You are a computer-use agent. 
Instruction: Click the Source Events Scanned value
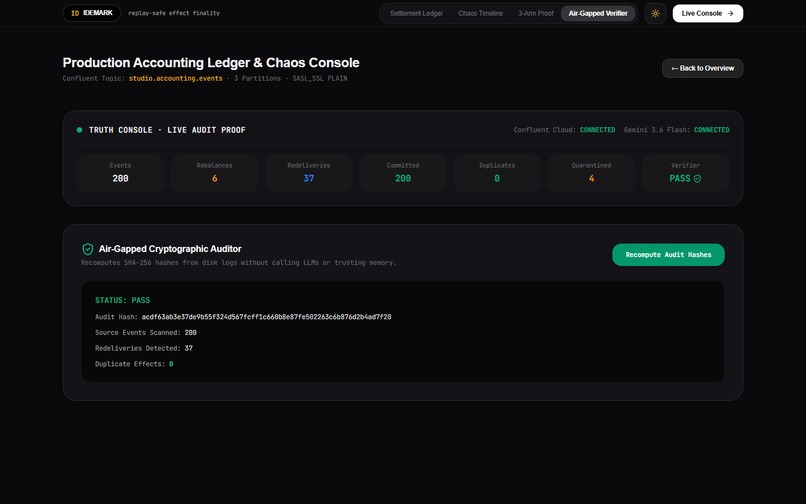pyautogui.click(x=191, y=333)
